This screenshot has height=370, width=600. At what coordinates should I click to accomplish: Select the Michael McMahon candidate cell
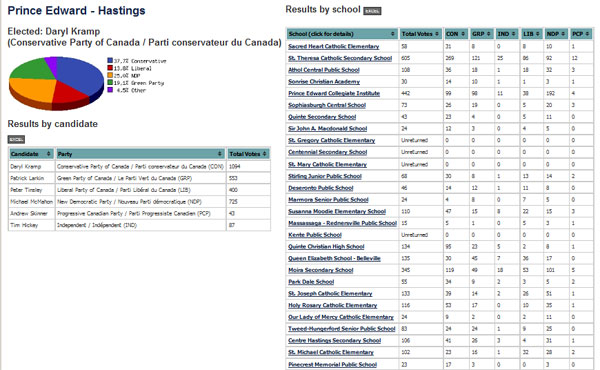pyautogui.click(x=32, y=202)
